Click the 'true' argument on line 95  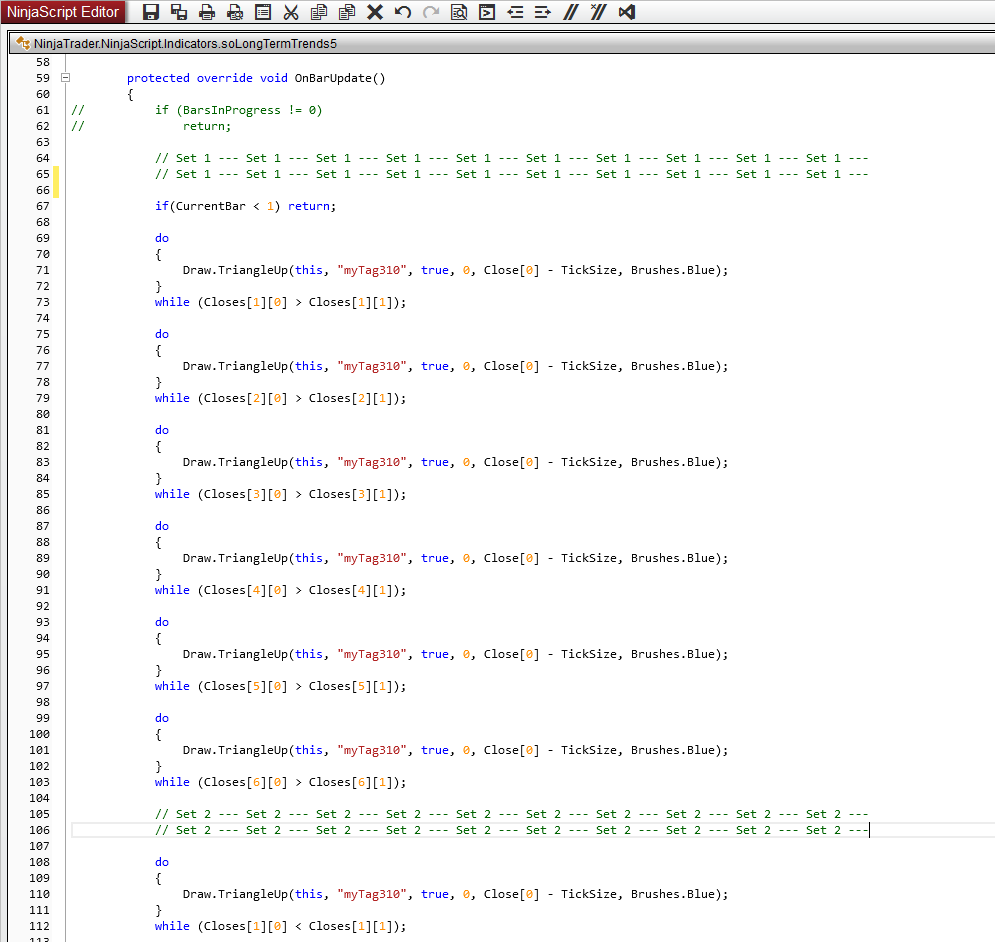435,654
